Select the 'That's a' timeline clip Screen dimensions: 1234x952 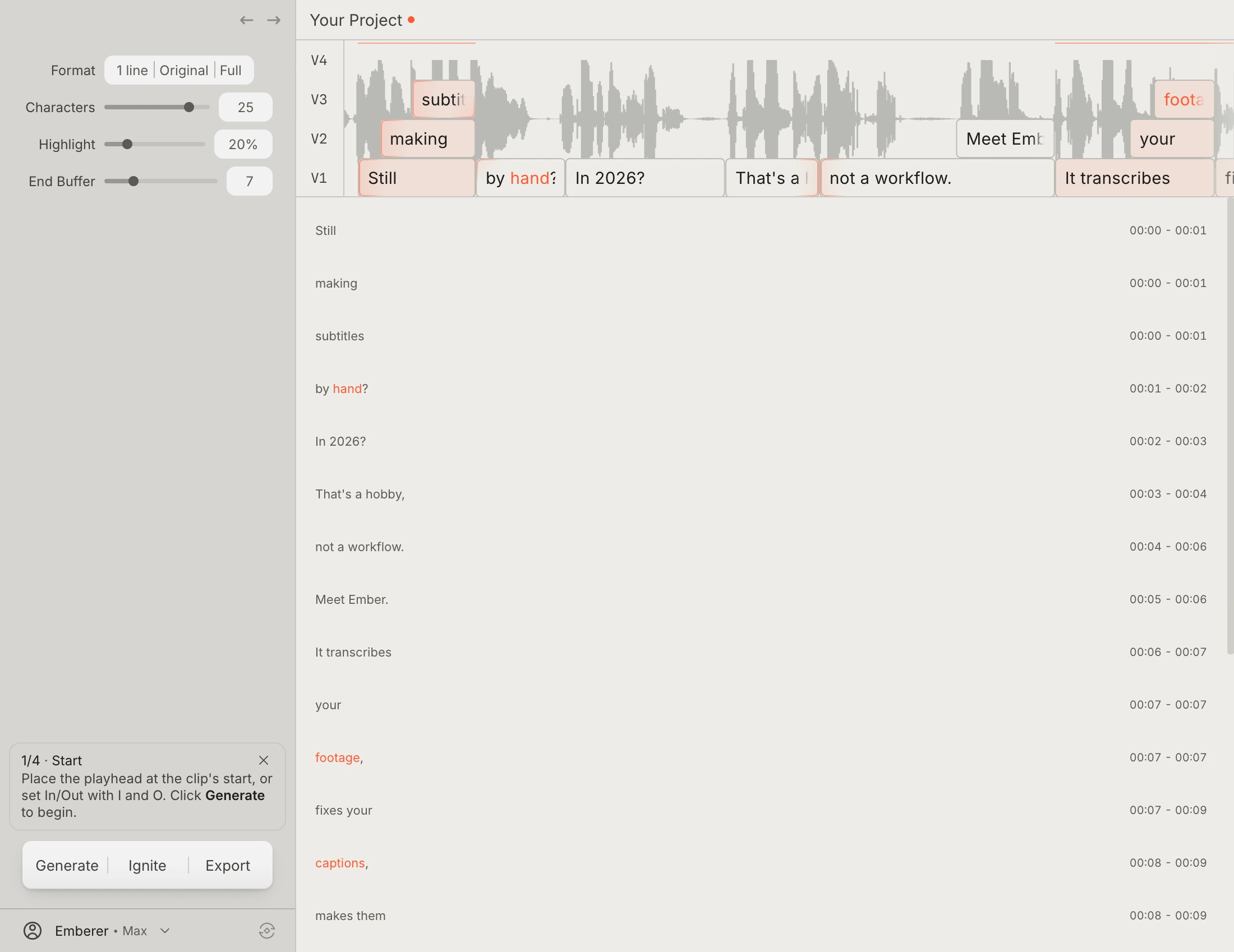(x=771, y=178)
